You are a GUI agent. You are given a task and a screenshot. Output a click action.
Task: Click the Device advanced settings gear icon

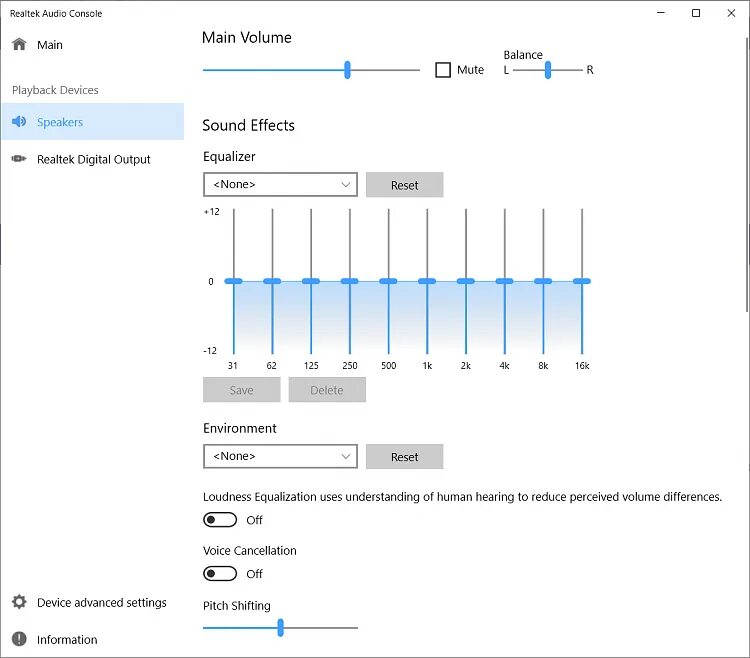(19, 602)
